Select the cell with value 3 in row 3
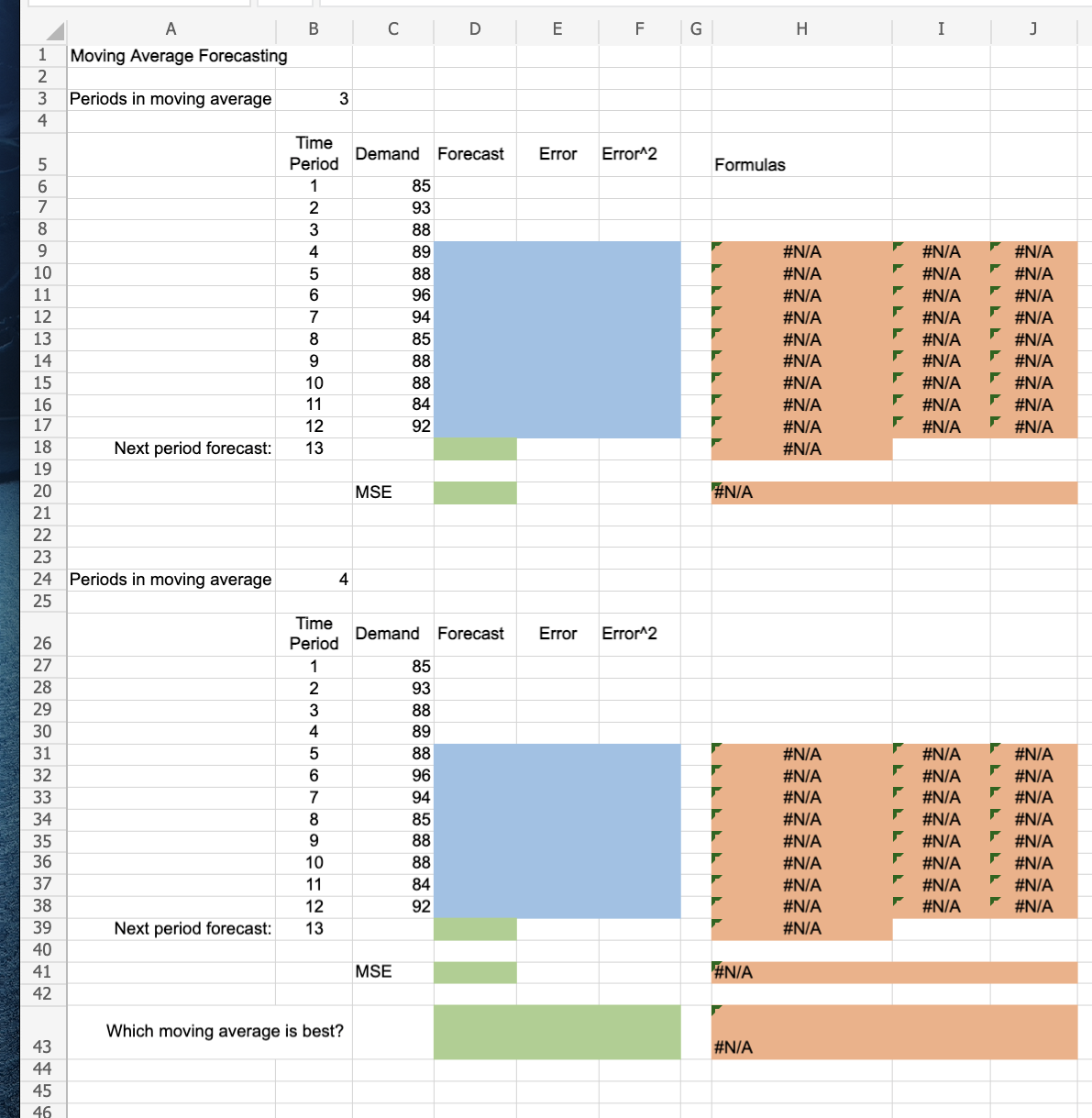The height and width of the screenshot is (1118, 1092). 314,99
